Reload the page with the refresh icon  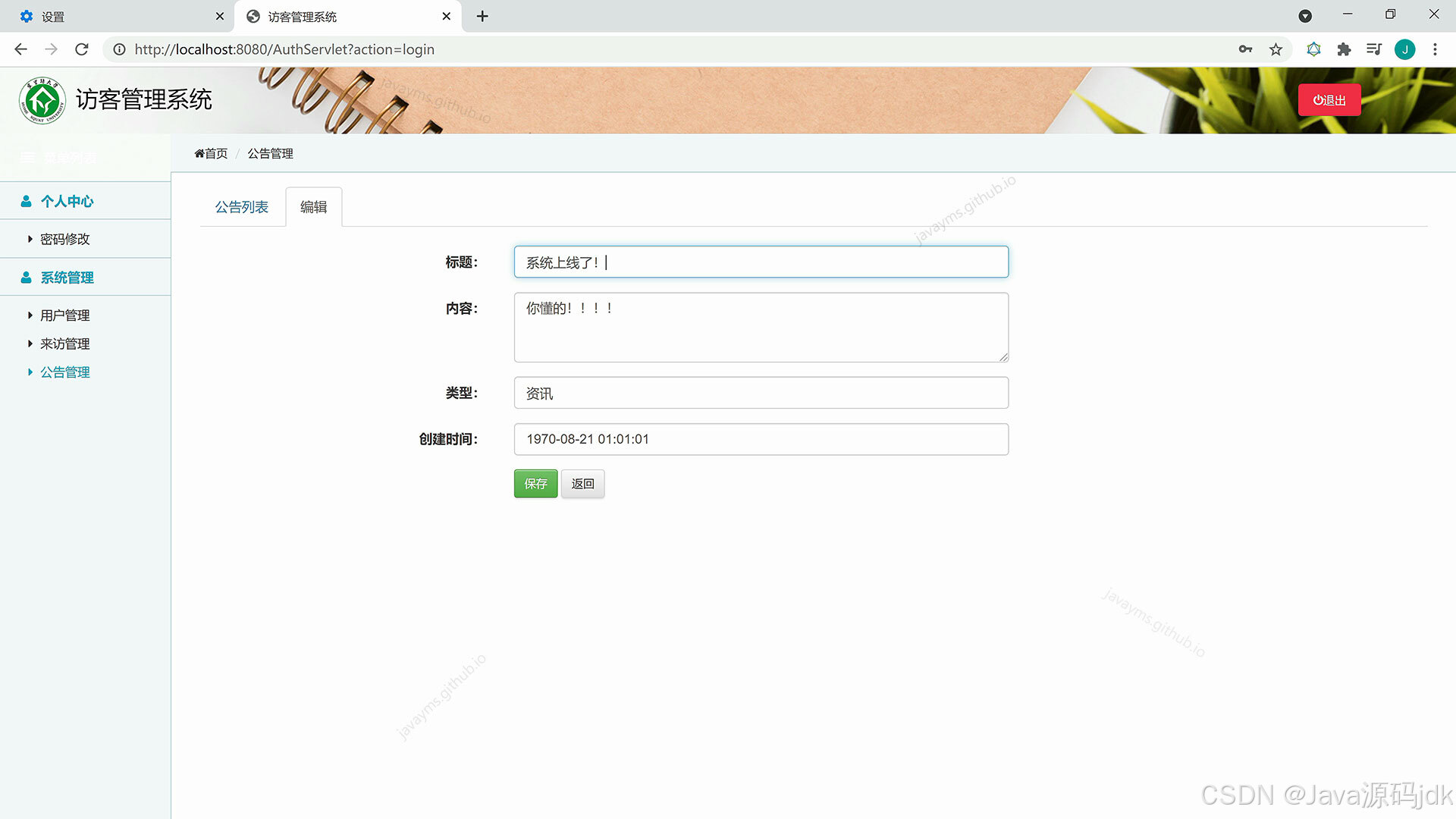tap(82, 49)
